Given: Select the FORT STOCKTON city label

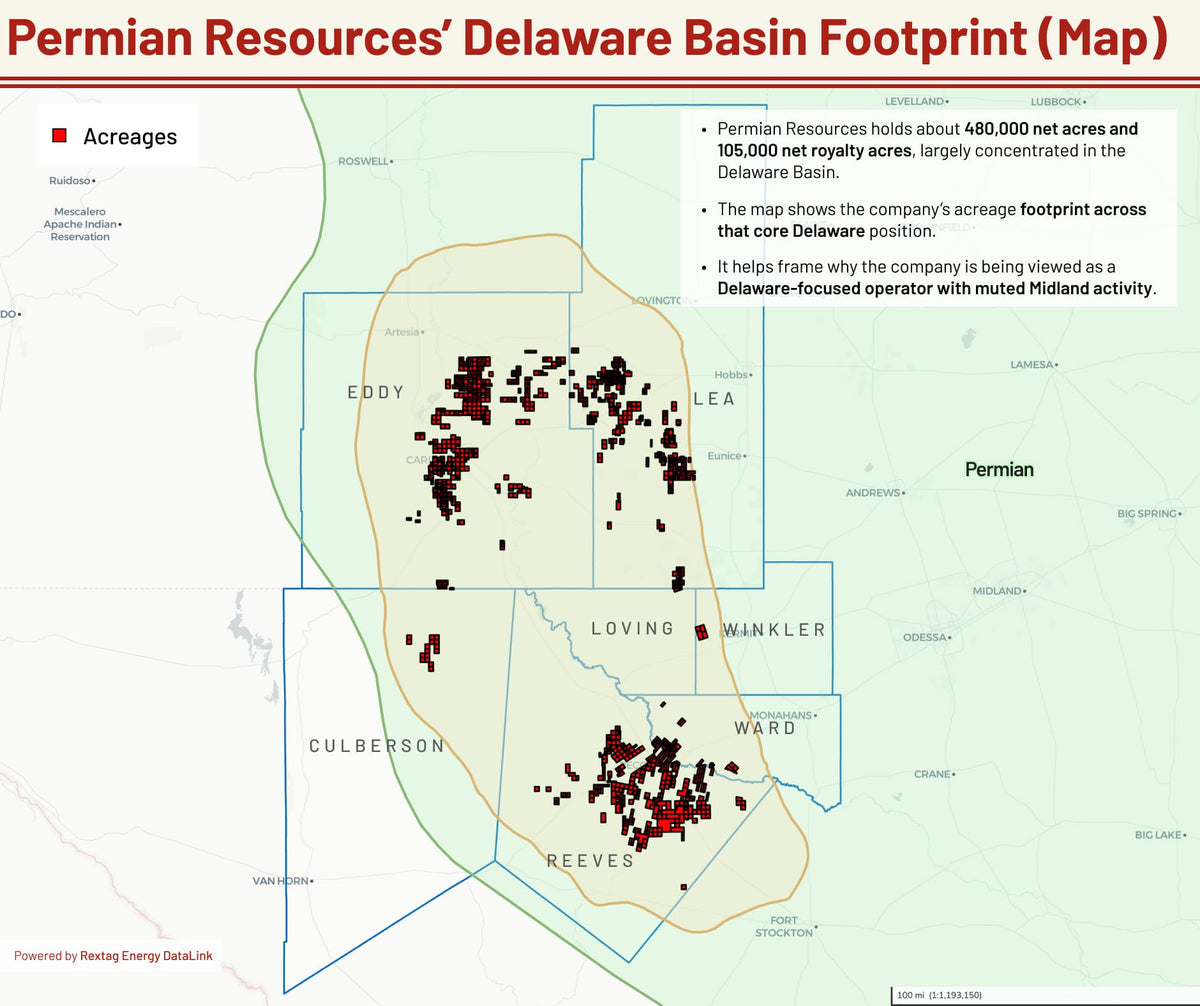Looking at the screenshot, I should pyautogui.click(x=784, y=927).
